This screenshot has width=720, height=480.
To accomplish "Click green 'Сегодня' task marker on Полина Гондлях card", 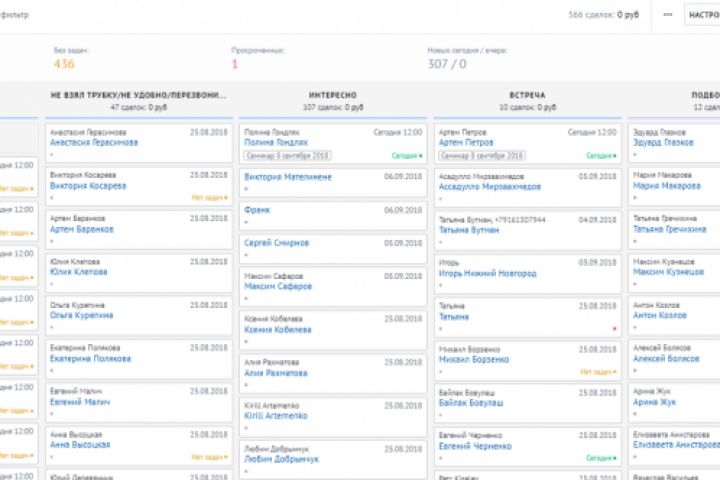I will [x=405, y=156].
